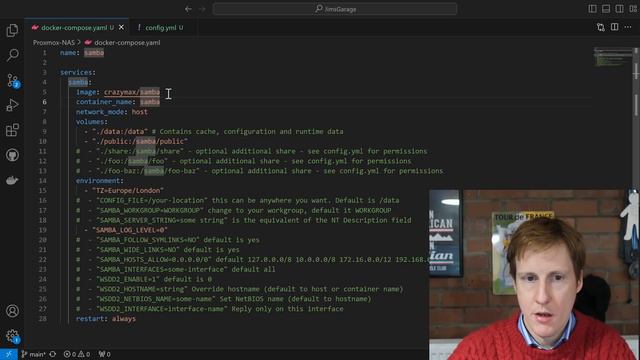Click line number 28 in the gutter
The height and width of the screenshot is (360, 640).
43,319
